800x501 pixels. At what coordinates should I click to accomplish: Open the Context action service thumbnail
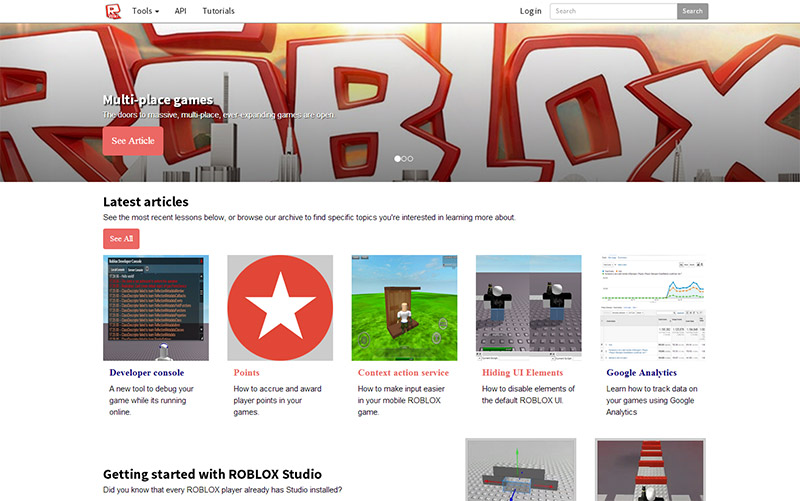[x=404, y=308]
